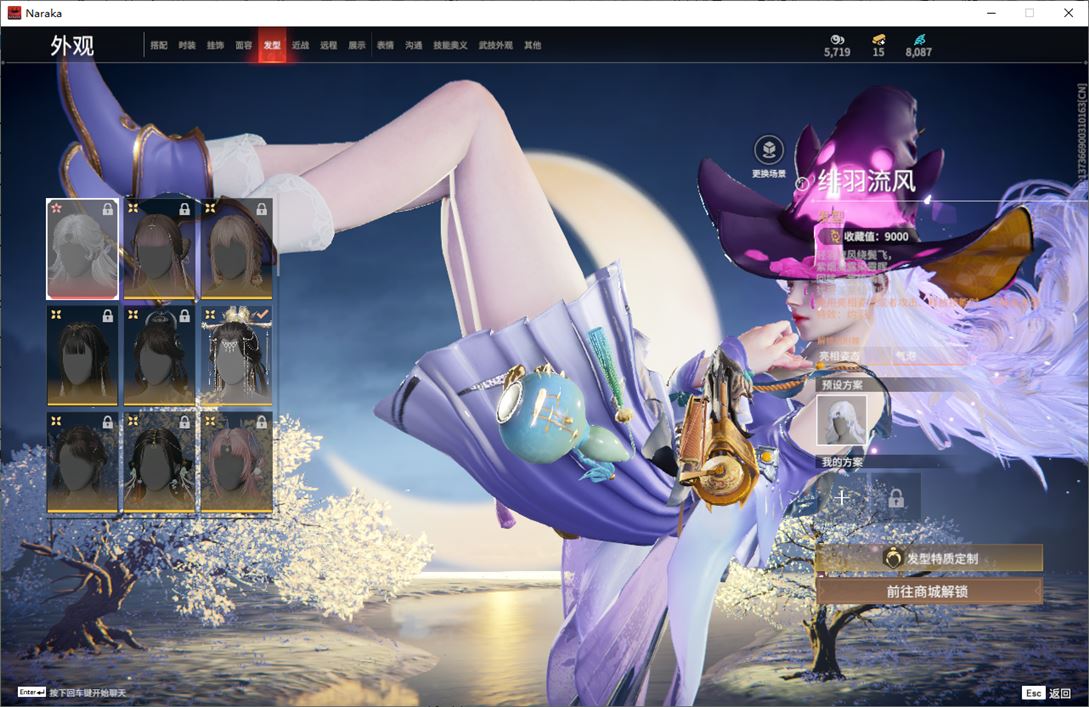Click the 气泡 option
This screenshot has height=707, width=1089.
point(906,356)
